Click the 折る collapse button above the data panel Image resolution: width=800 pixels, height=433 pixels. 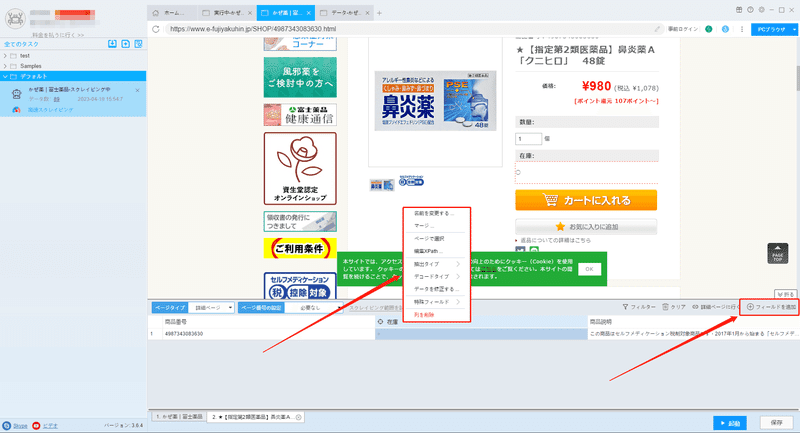[786, 294]
